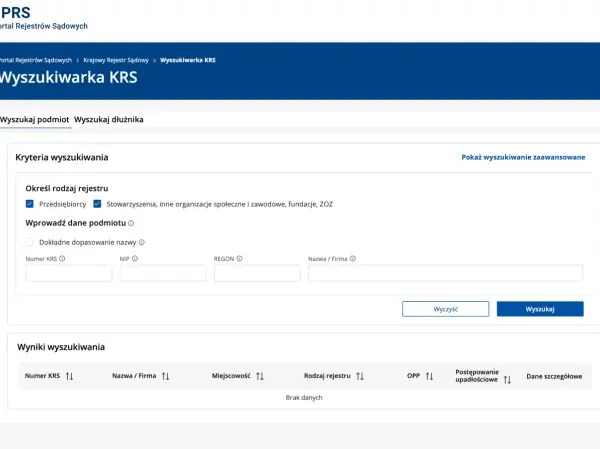Show info for Wprowadź dane podmiotu
The height and width of the screenshot is (449, 600).
[131, 223]
